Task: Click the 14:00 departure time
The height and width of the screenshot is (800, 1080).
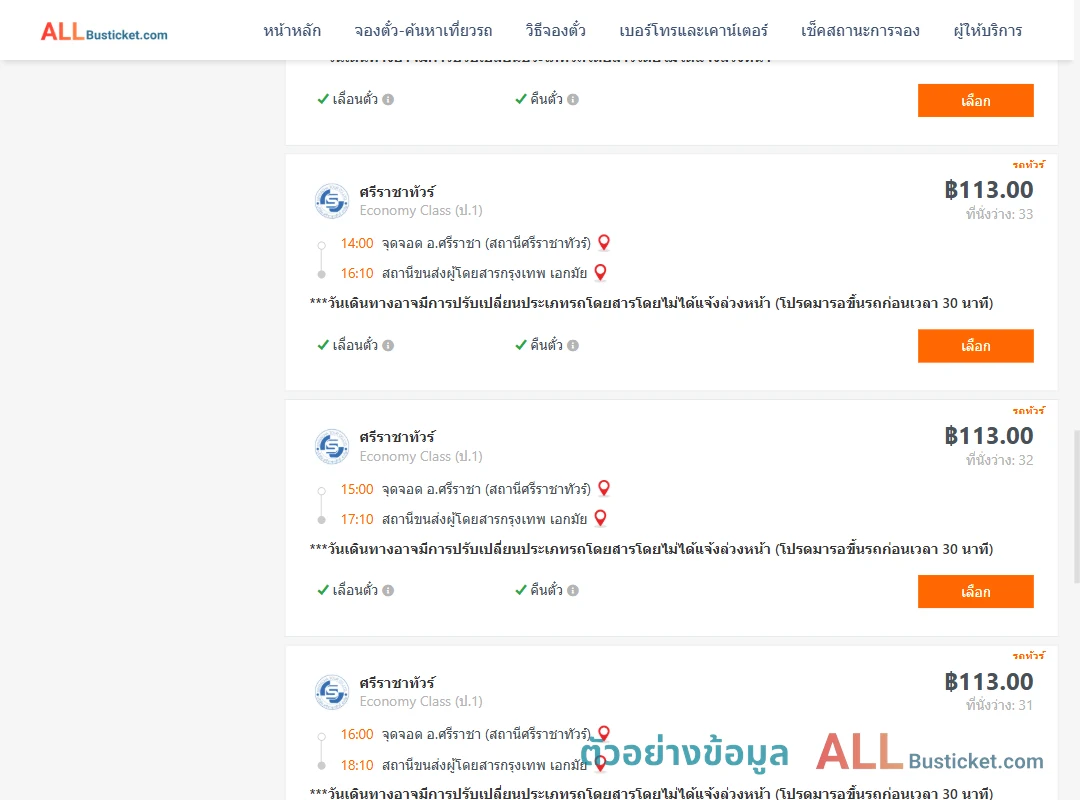Action: point(357,243)
